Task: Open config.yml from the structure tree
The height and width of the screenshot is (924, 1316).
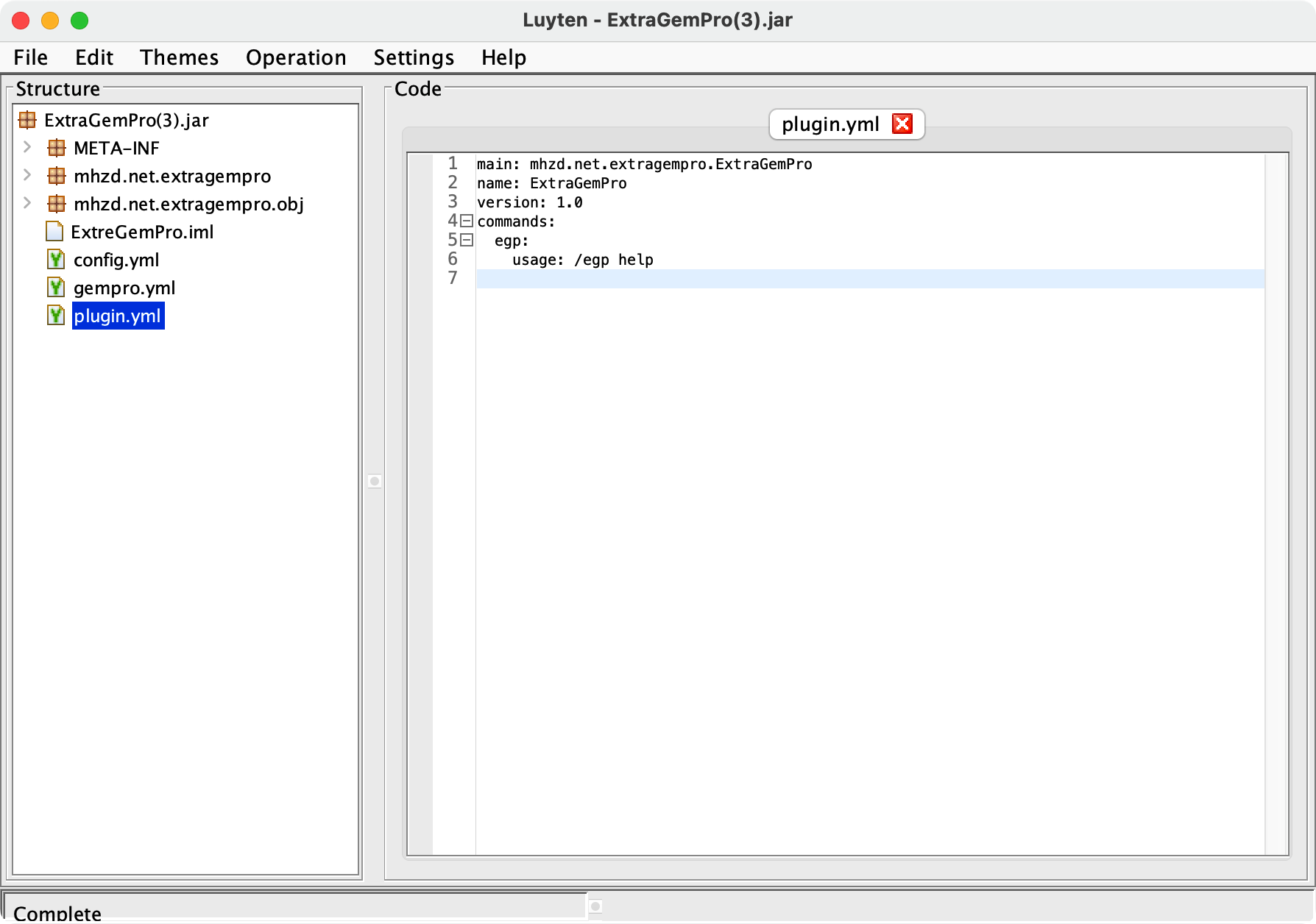Action: point(116,260)
